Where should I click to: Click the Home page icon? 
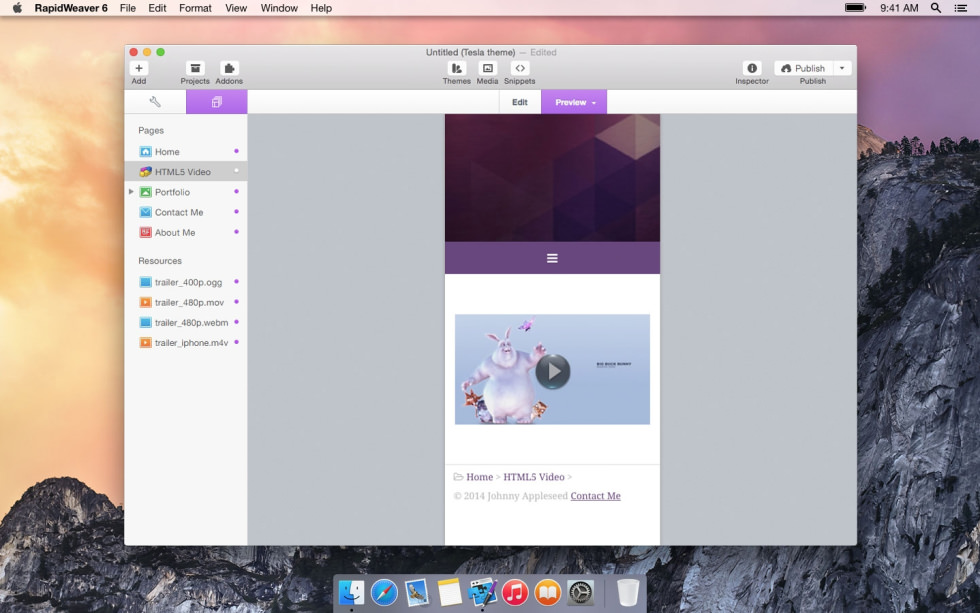(x=145, y=152)
